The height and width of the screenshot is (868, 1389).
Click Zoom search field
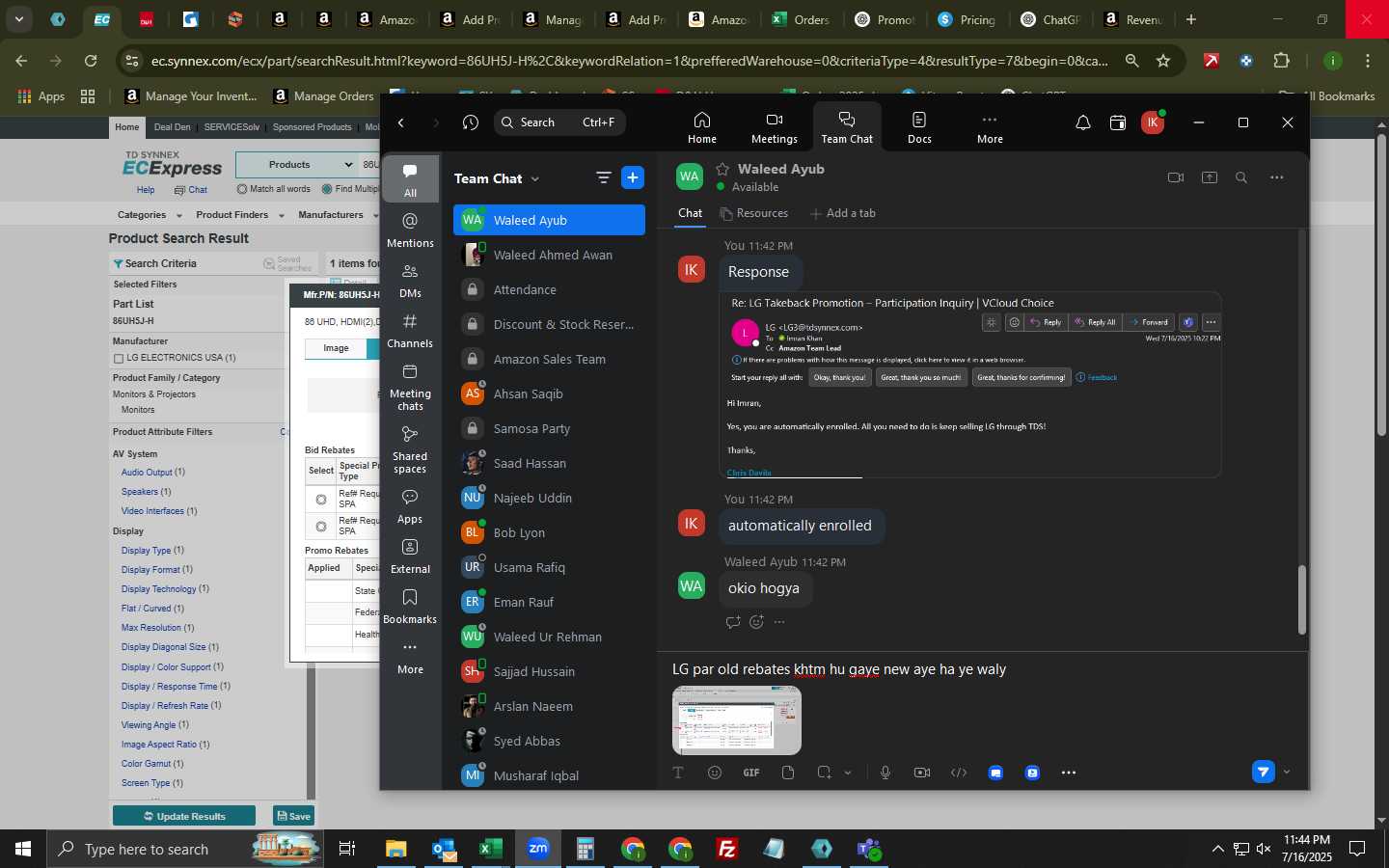(559, 122)
